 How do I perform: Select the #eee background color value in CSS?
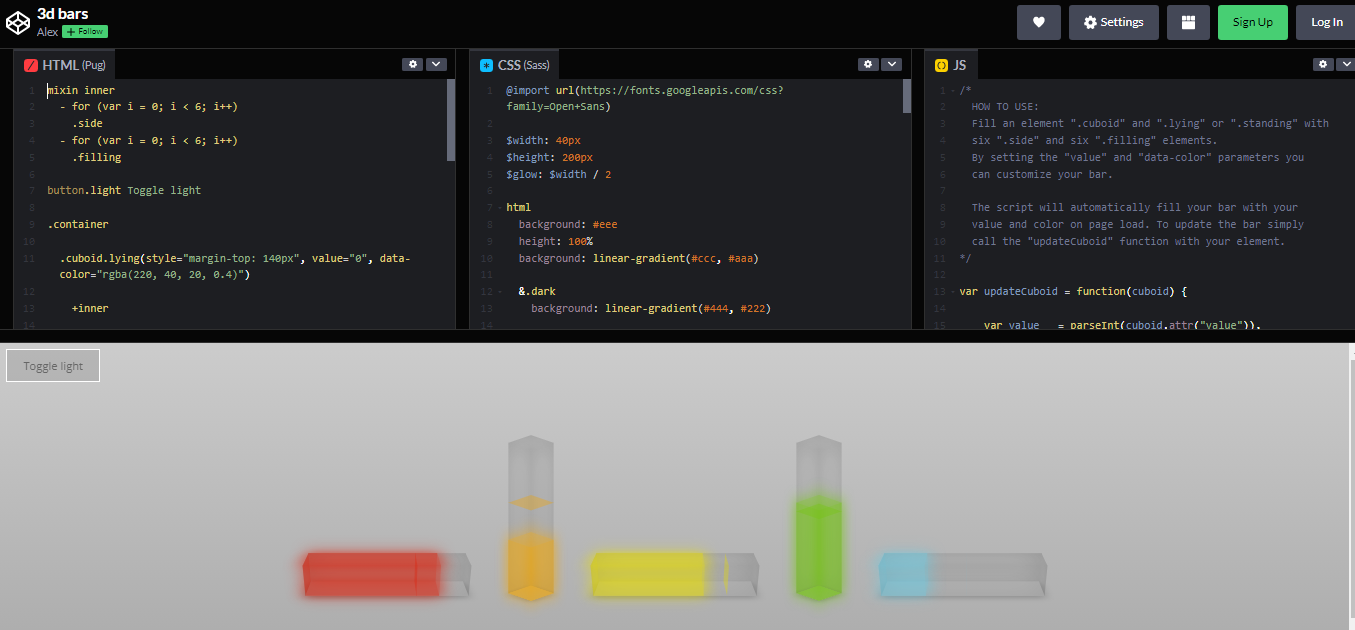click(x=604, y=223)
